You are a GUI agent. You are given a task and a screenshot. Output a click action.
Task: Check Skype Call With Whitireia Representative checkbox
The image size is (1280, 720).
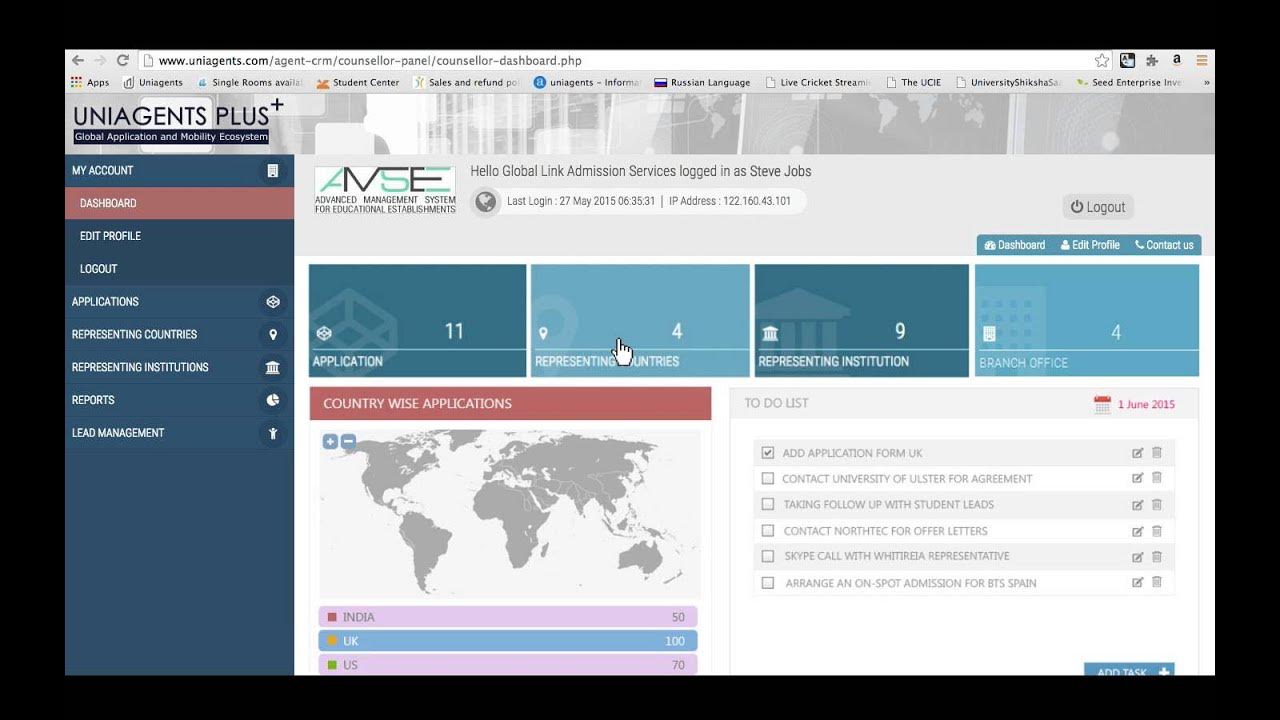[x=768, y=556]
